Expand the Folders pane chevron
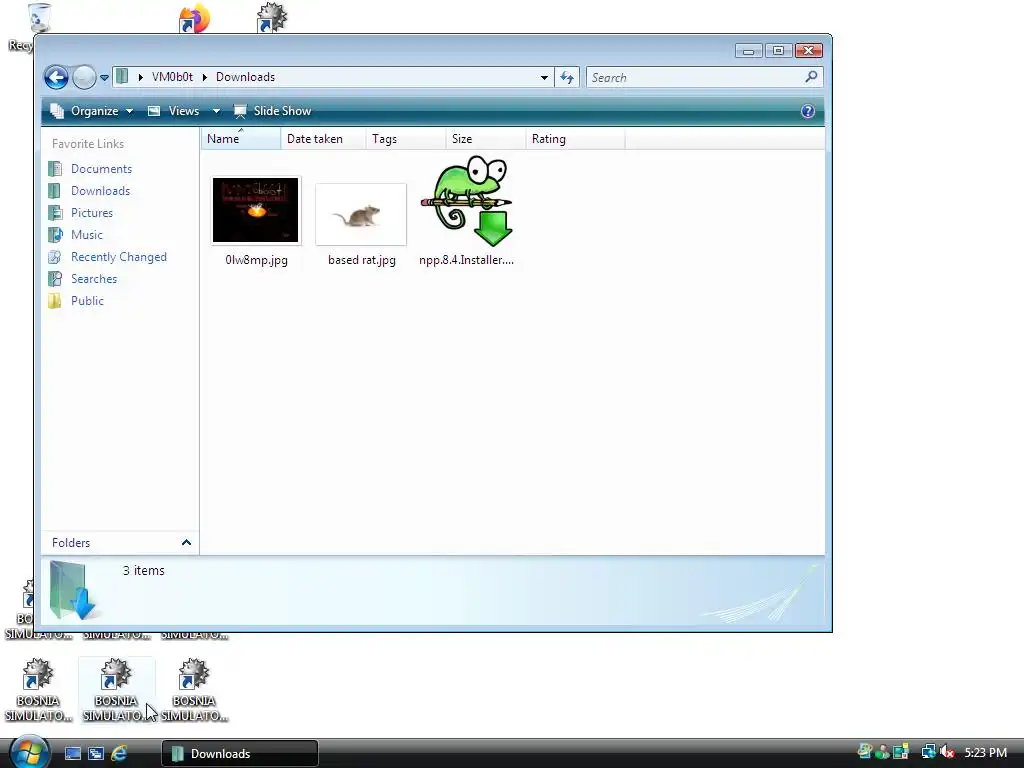1024x768 pixels. 186,543
